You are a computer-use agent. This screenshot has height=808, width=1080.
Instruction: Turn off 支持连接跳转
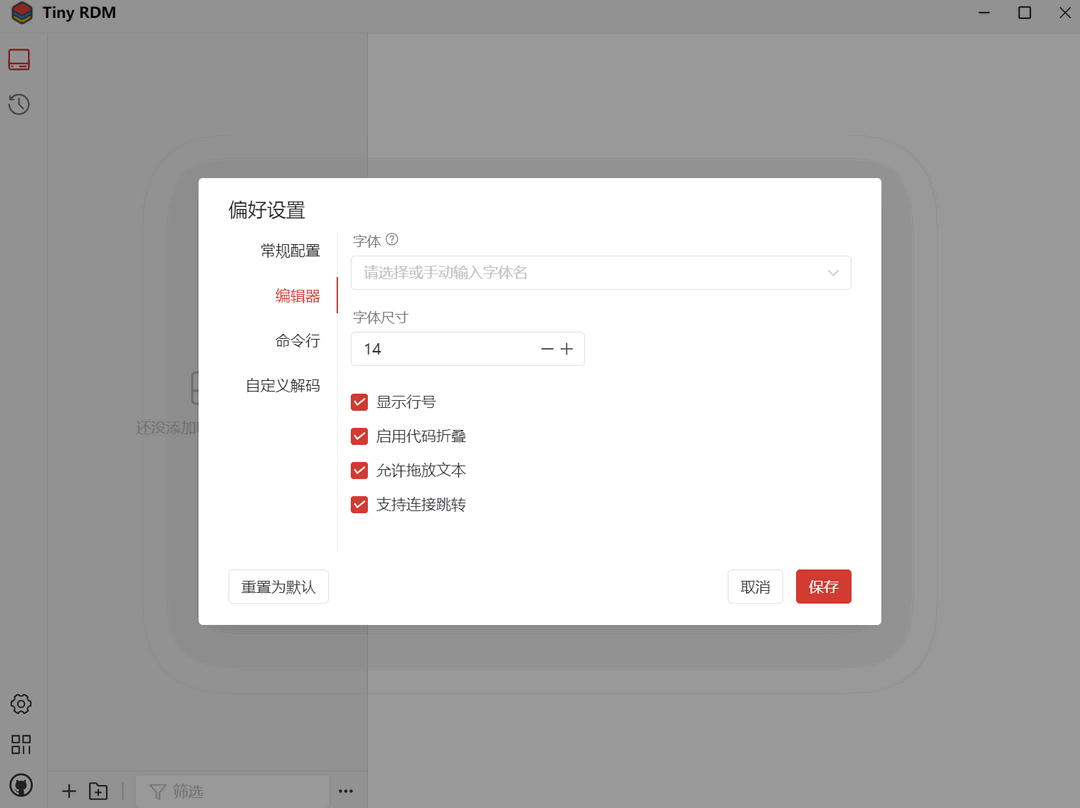[359, 504]
